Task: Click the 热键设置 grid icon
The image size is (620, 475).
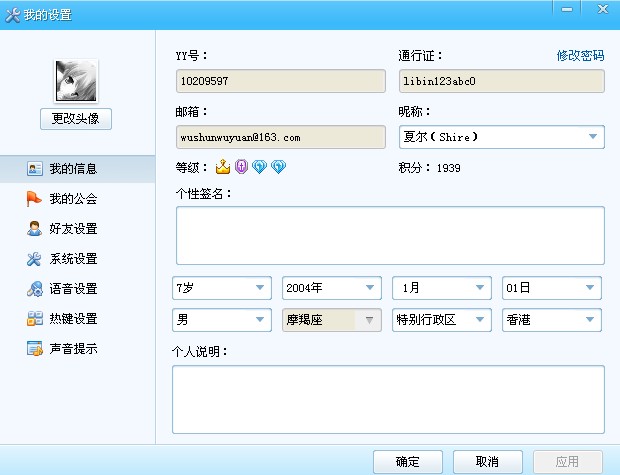Action: coord(35,318)
